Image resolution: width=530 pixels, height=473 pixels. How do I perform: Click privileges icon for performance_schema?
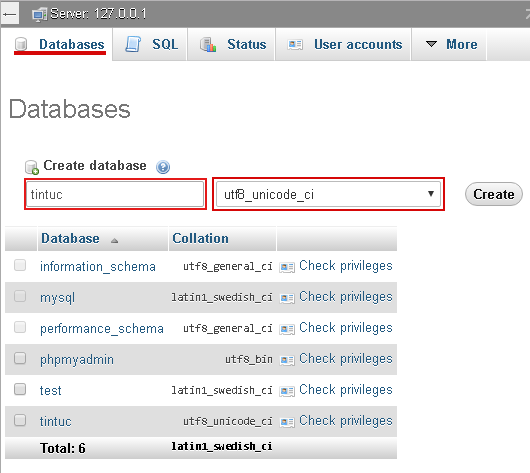(287, 329)
